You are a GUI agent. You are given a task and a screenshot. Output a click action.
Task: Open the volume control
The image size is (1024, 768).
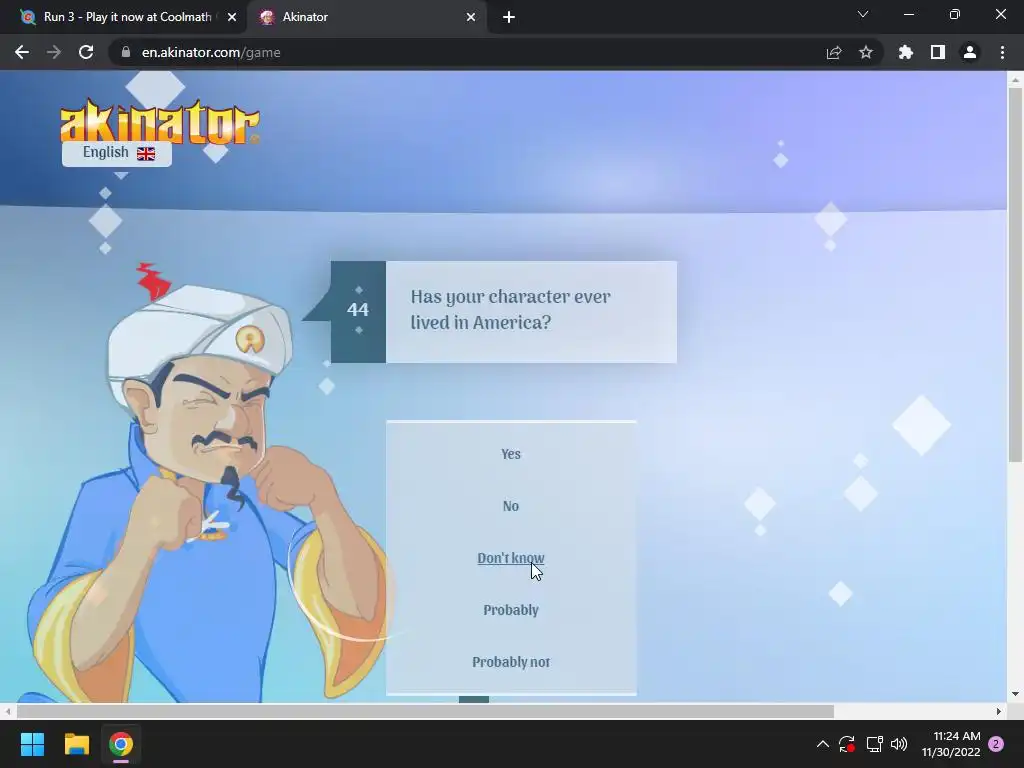(899, 744)
